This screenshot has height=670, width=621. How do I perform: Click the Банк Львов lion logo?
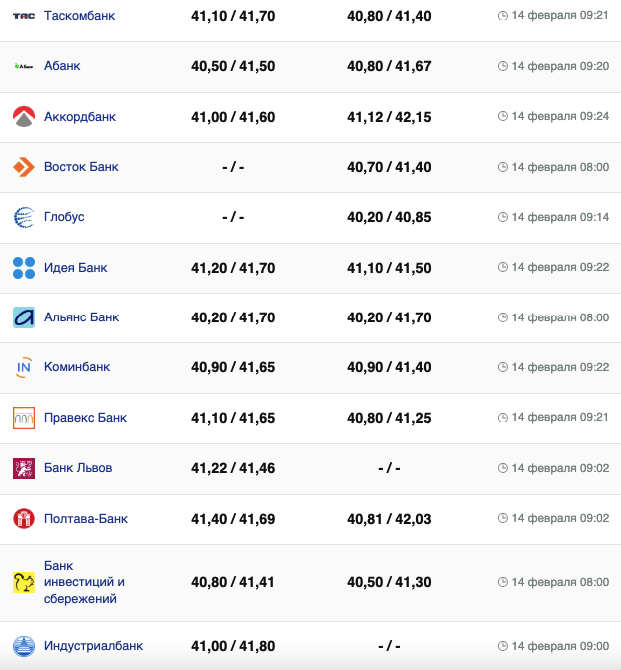tap(24, 468)
